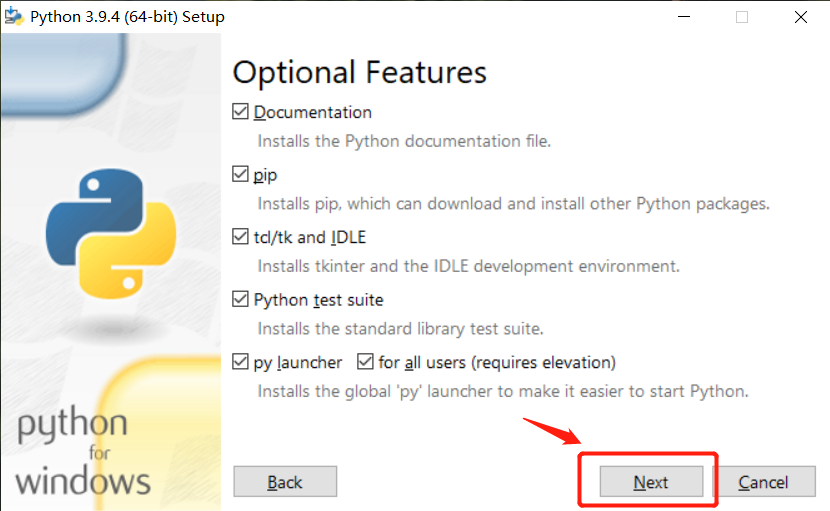The height and width of the screenshot is (511, 830).
Task: Cancel the Python setup
Action: (764, 482)
